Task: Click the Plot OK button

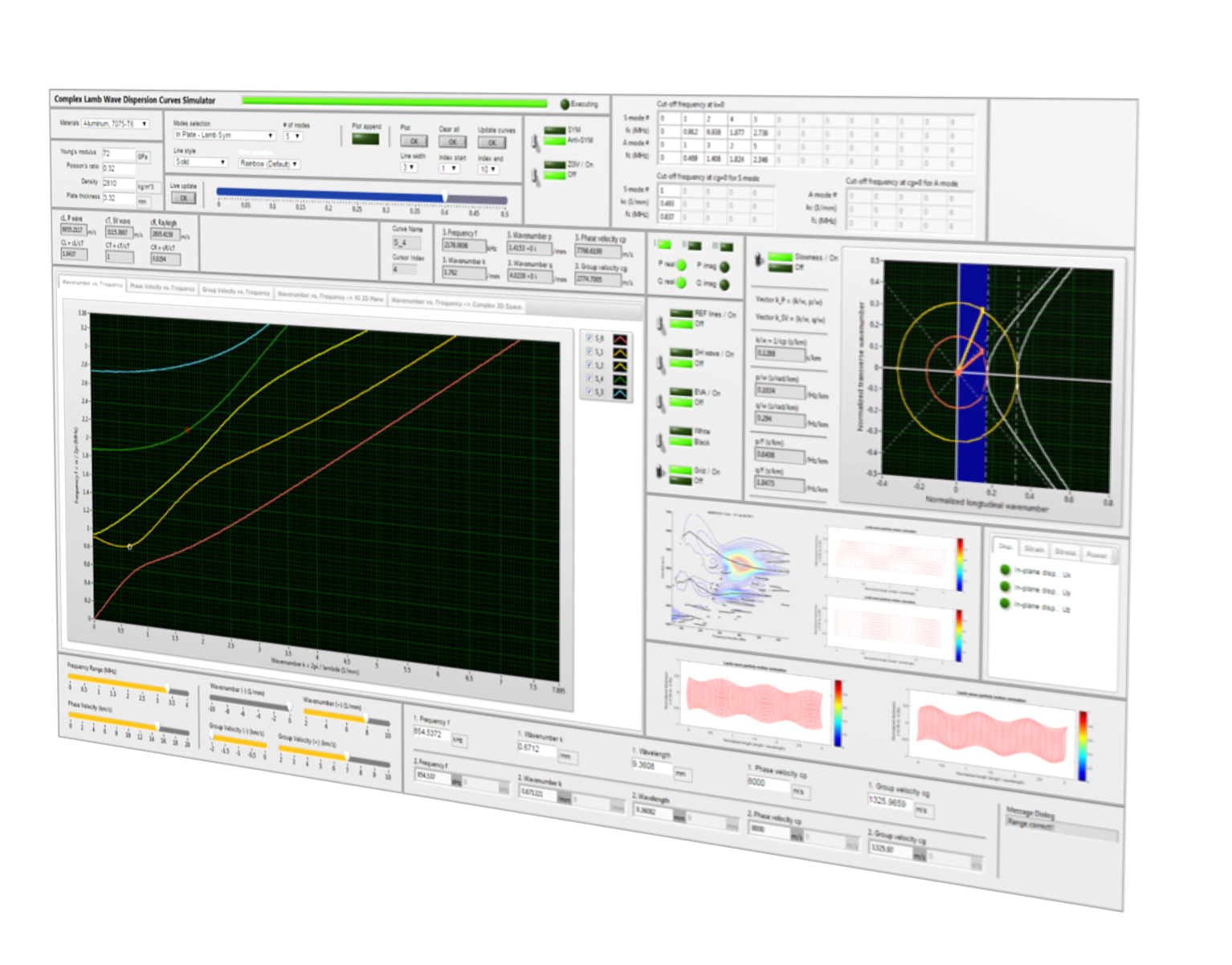Action: coord(414,141)
